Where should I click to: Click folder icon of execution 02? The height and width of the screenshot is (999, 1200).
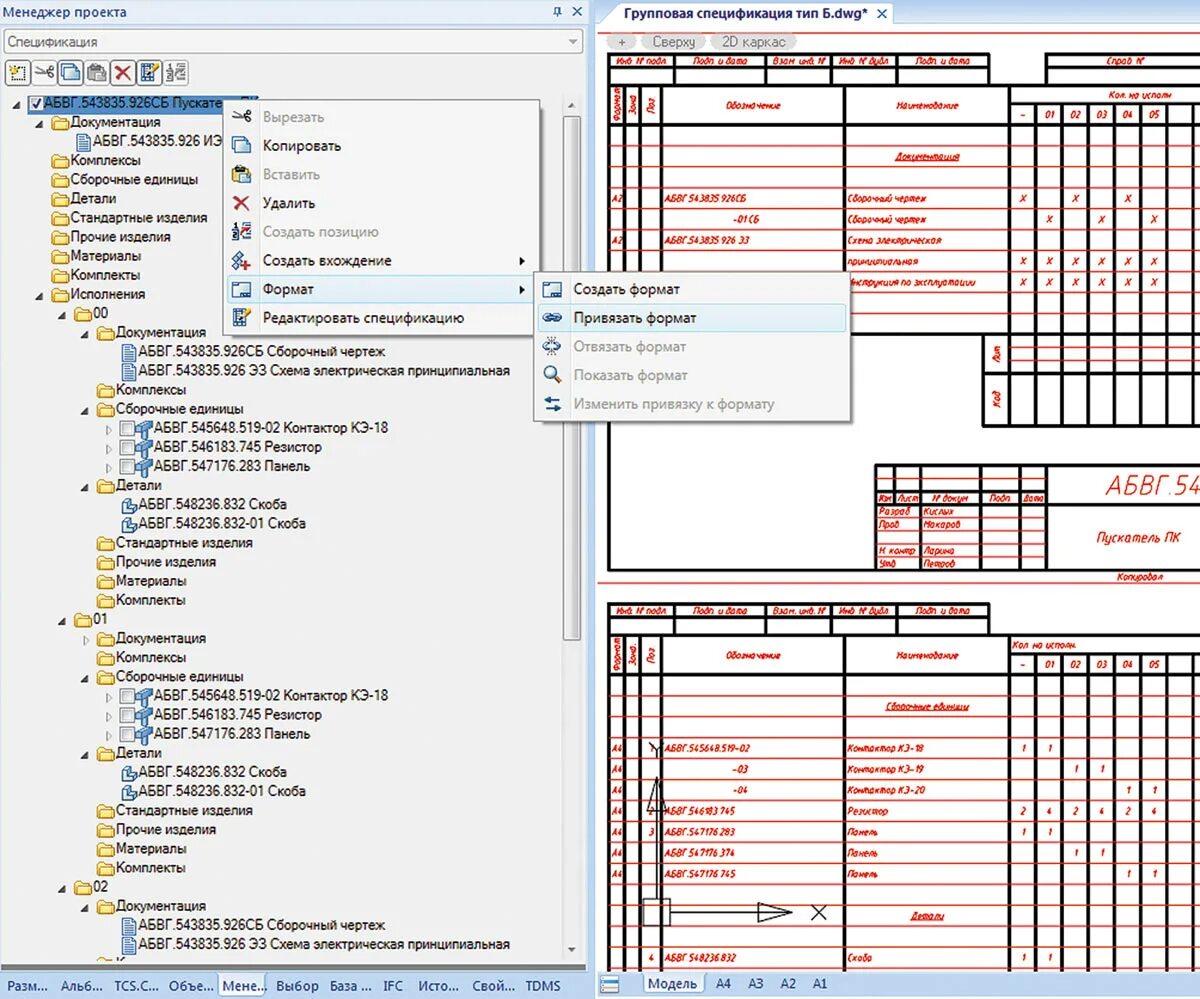[83, 887]
